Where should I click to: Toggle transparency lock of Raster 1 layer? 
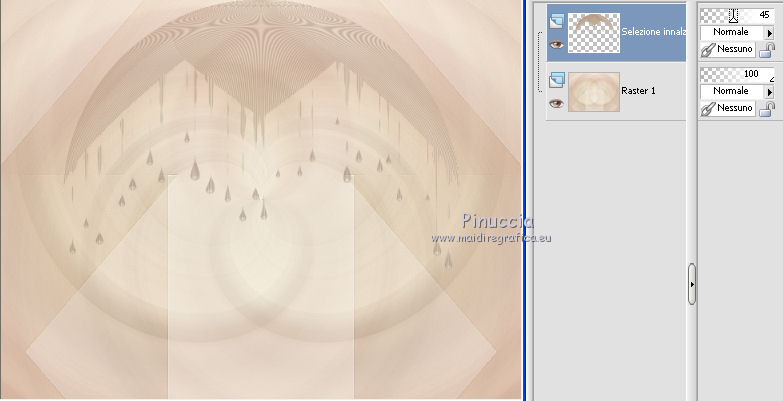coord(767,109)
